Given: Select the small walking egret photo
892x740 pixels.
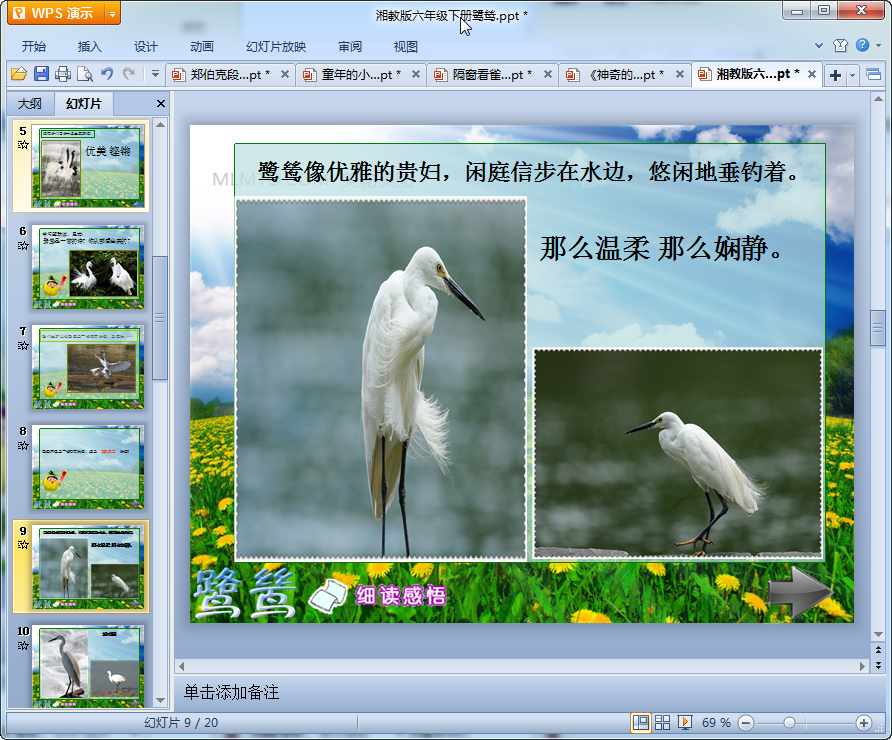Looking at the screenshot, I should pos(678,453).
